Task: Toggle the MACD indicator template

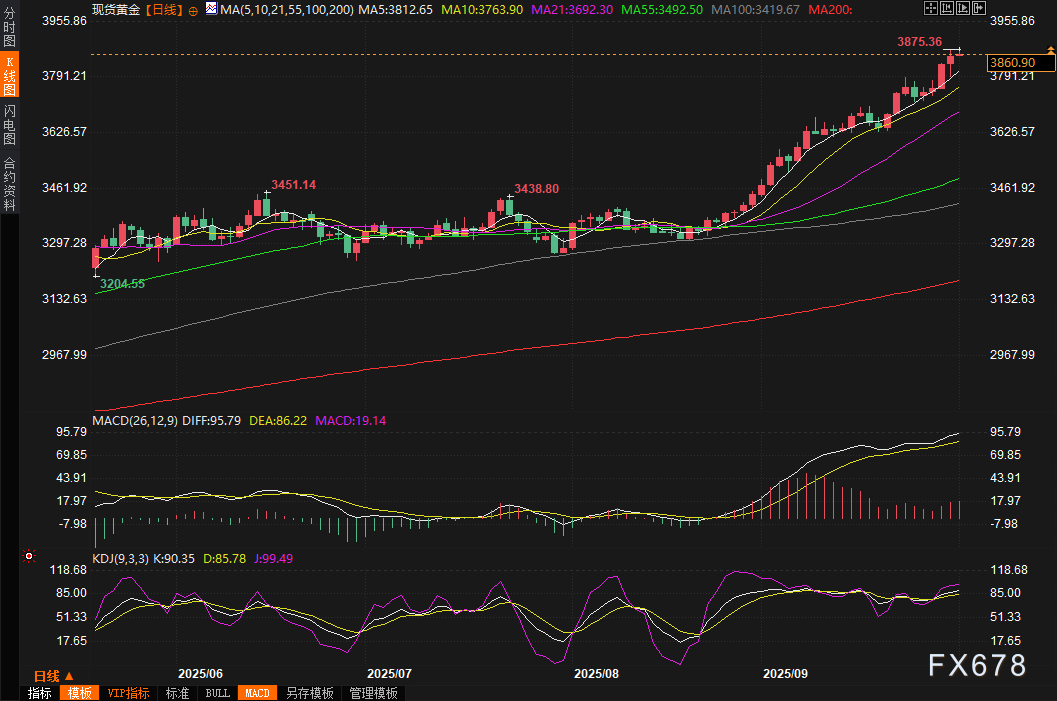Action: [x=257, y=693]
